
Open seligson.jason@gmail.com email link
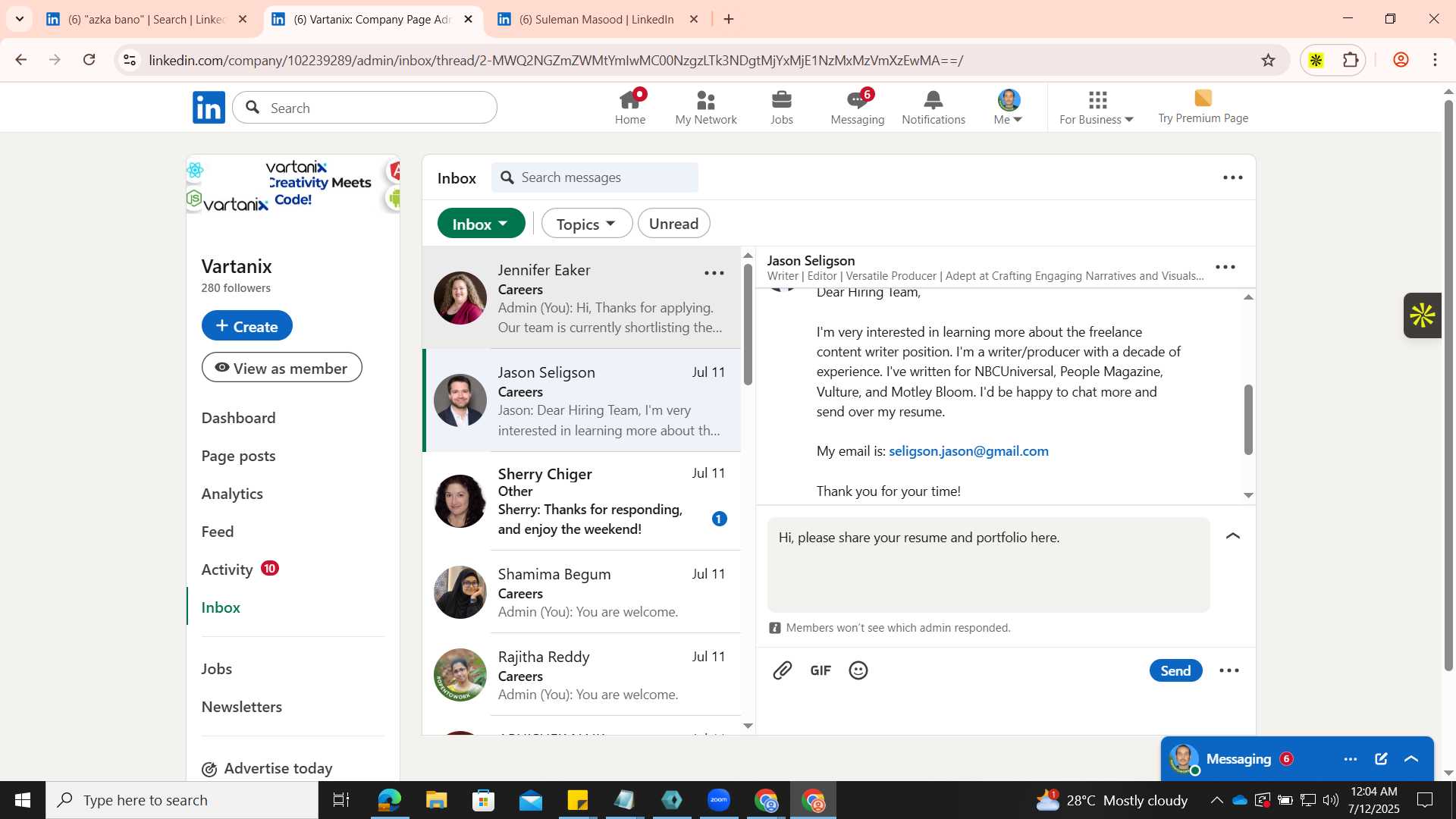pos(968,451)
